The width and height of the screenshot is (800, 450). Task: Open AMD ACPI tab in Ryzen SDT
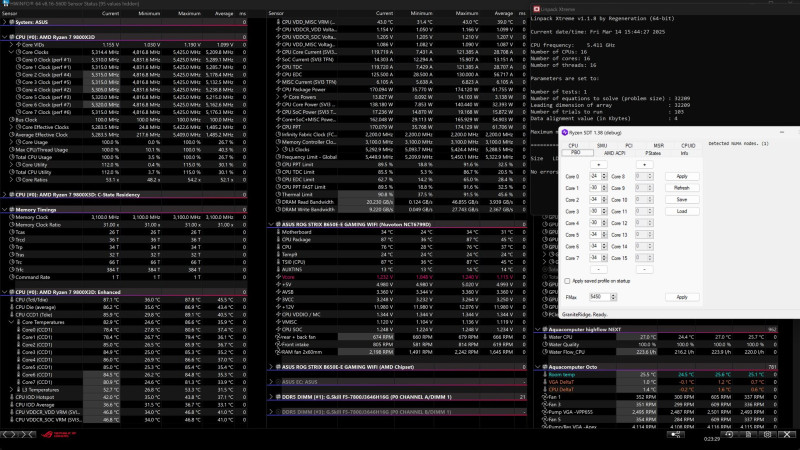coord(614,153)
